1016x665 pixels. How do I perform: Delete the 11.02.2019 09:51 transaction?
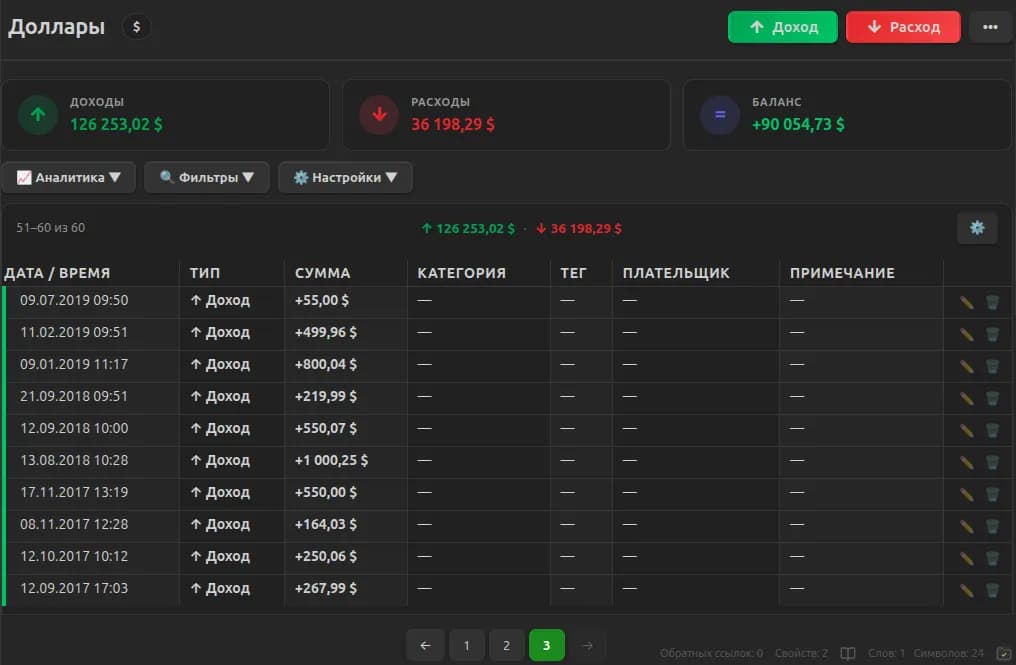coord(992,334)
